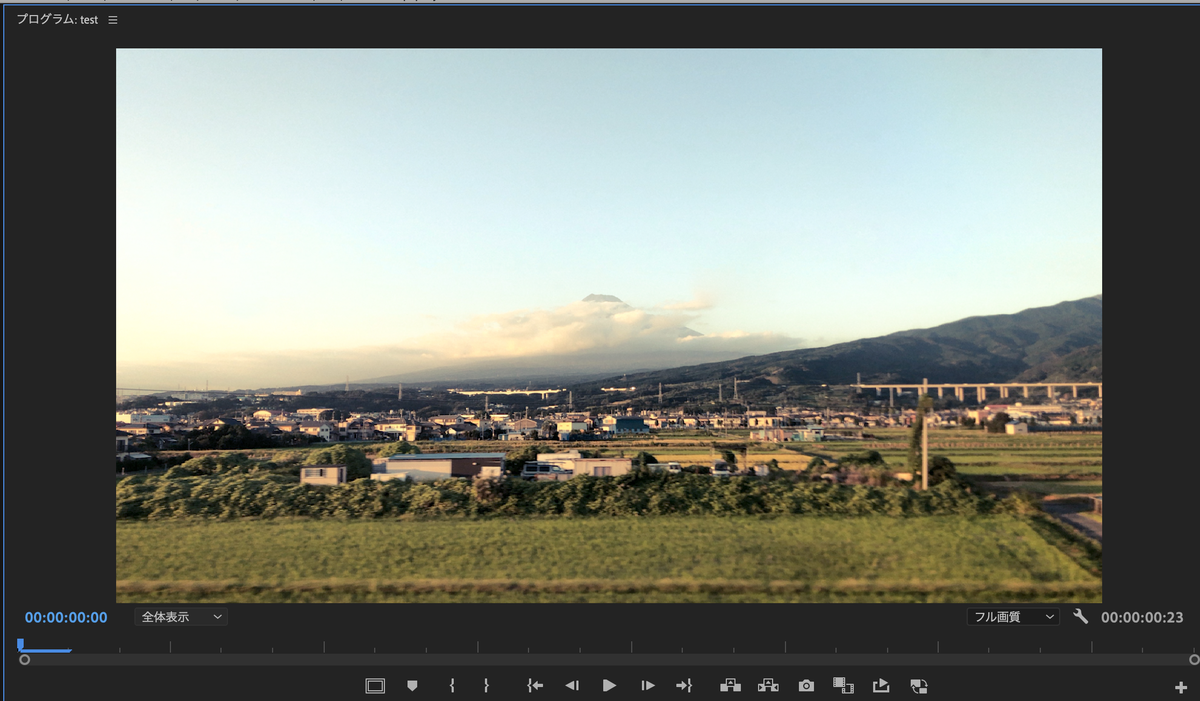
Task: Click the Mark In brace icon
Action: point(452,686)
